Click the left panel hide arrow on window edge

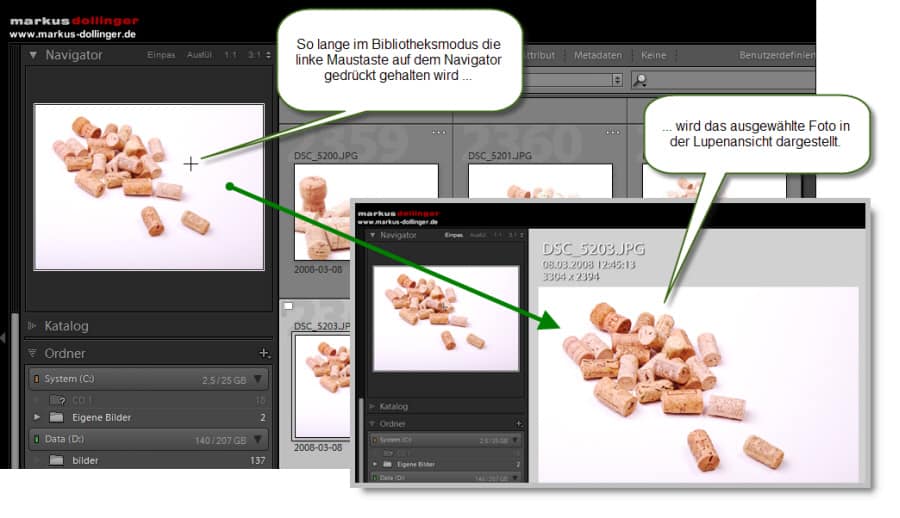tap(4, 338)
